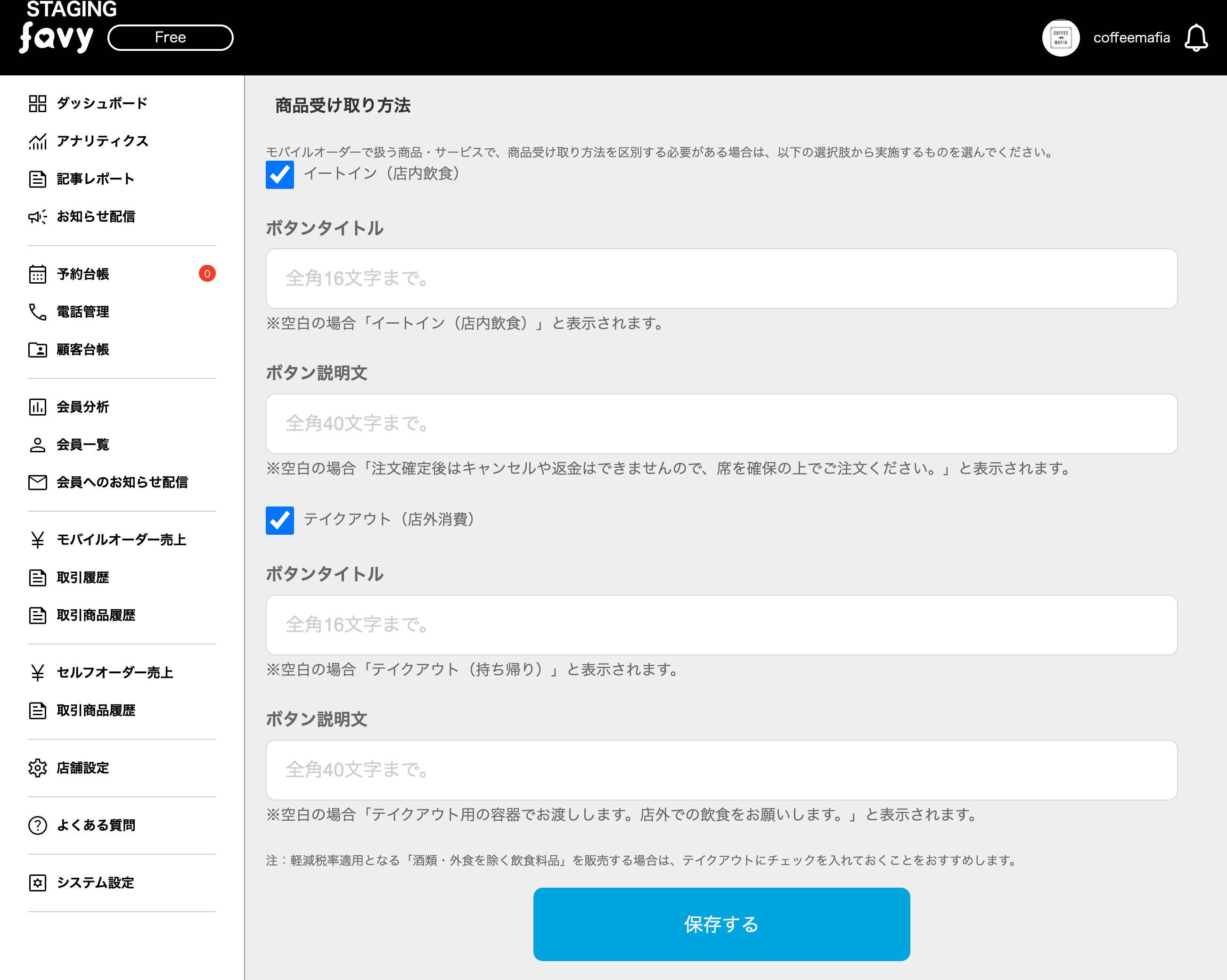Click the 保存する button

[x=721, y=924]
